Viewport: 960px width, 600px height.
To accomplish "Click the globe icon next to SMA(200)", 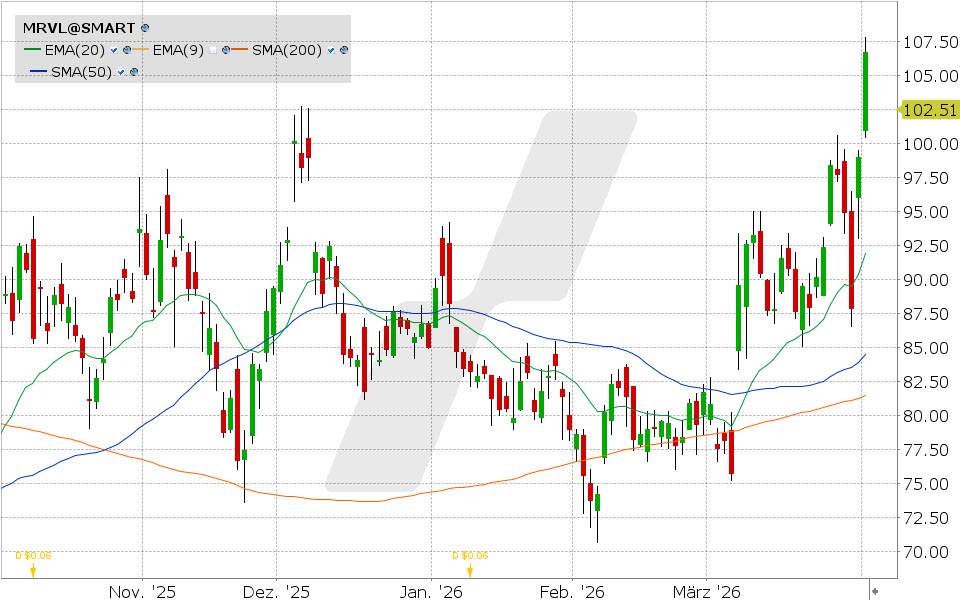I will coord(342,50).
